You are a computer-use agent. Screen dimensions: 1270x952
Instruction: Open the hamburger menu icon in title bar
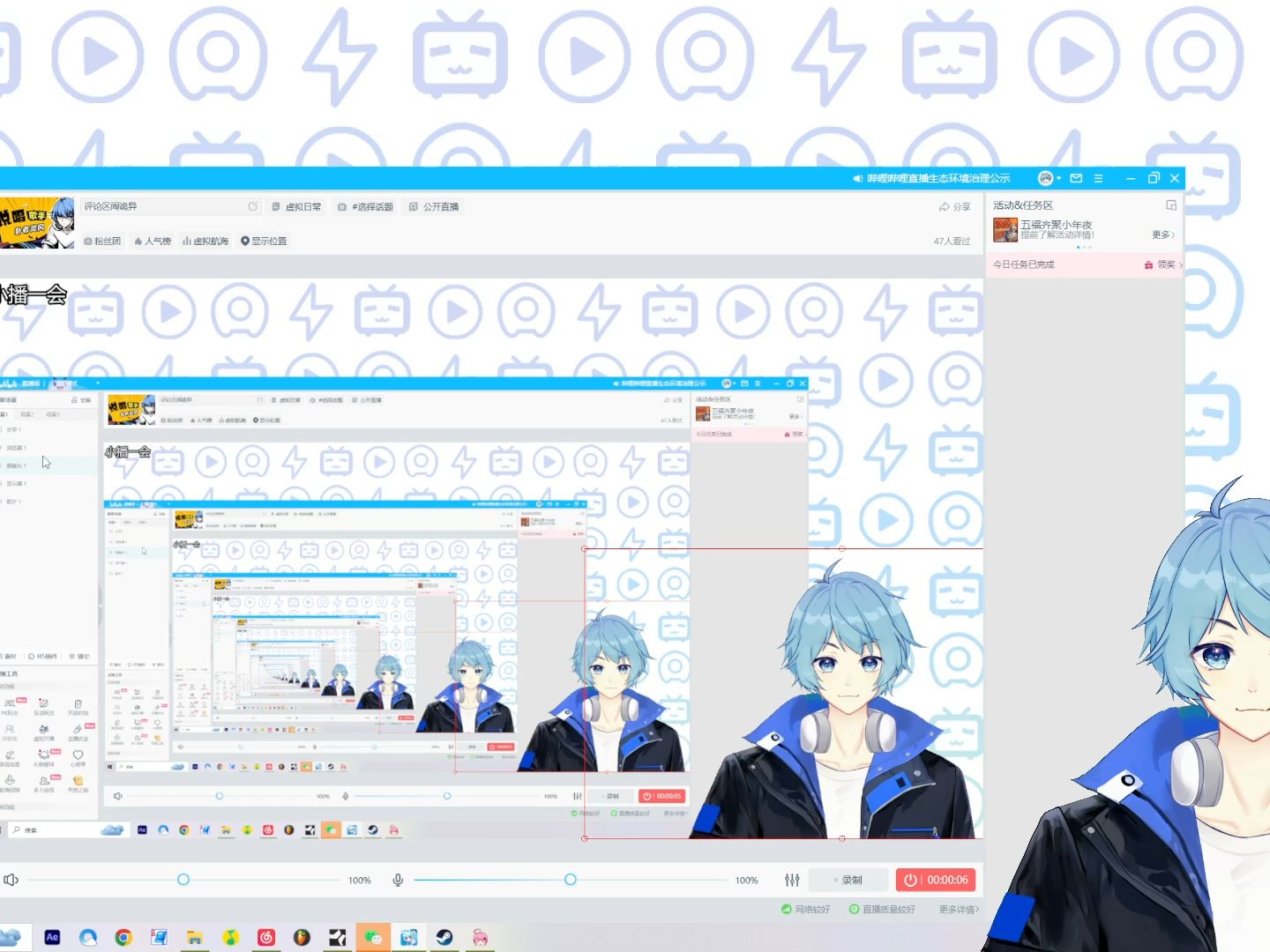[x=1098, y=178]
